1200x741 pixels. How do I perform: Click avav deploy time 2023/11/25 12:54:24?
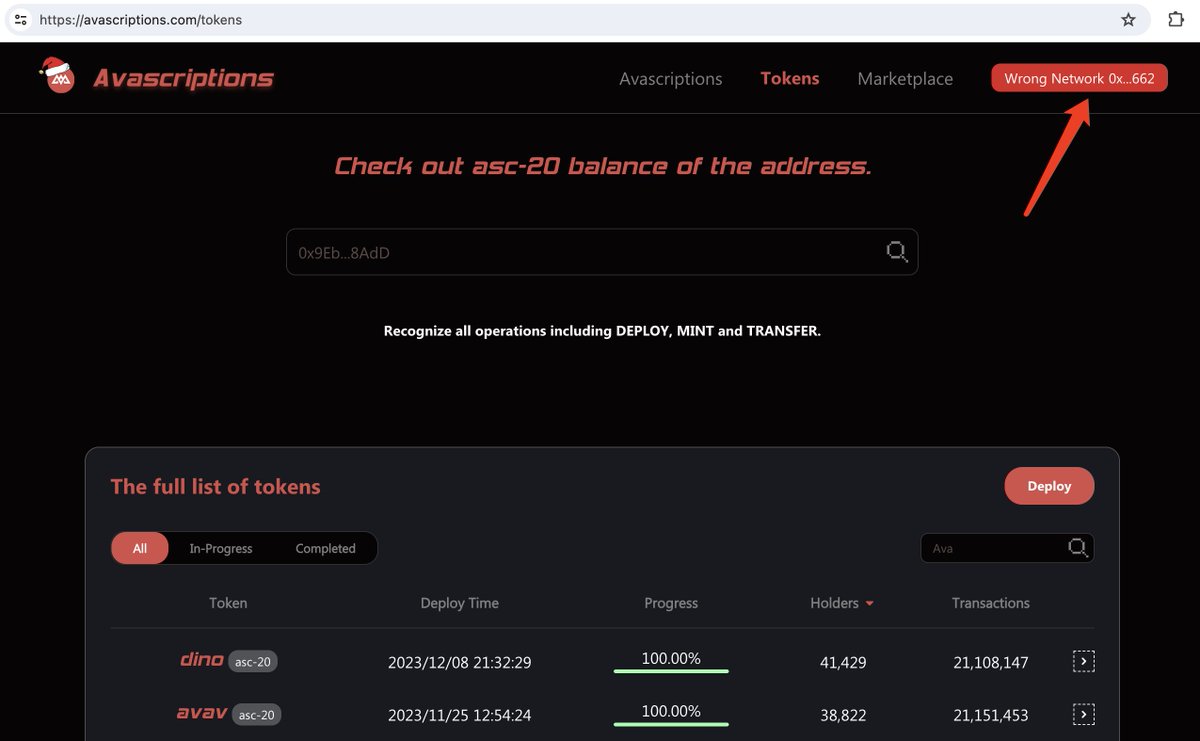(459, 715)
